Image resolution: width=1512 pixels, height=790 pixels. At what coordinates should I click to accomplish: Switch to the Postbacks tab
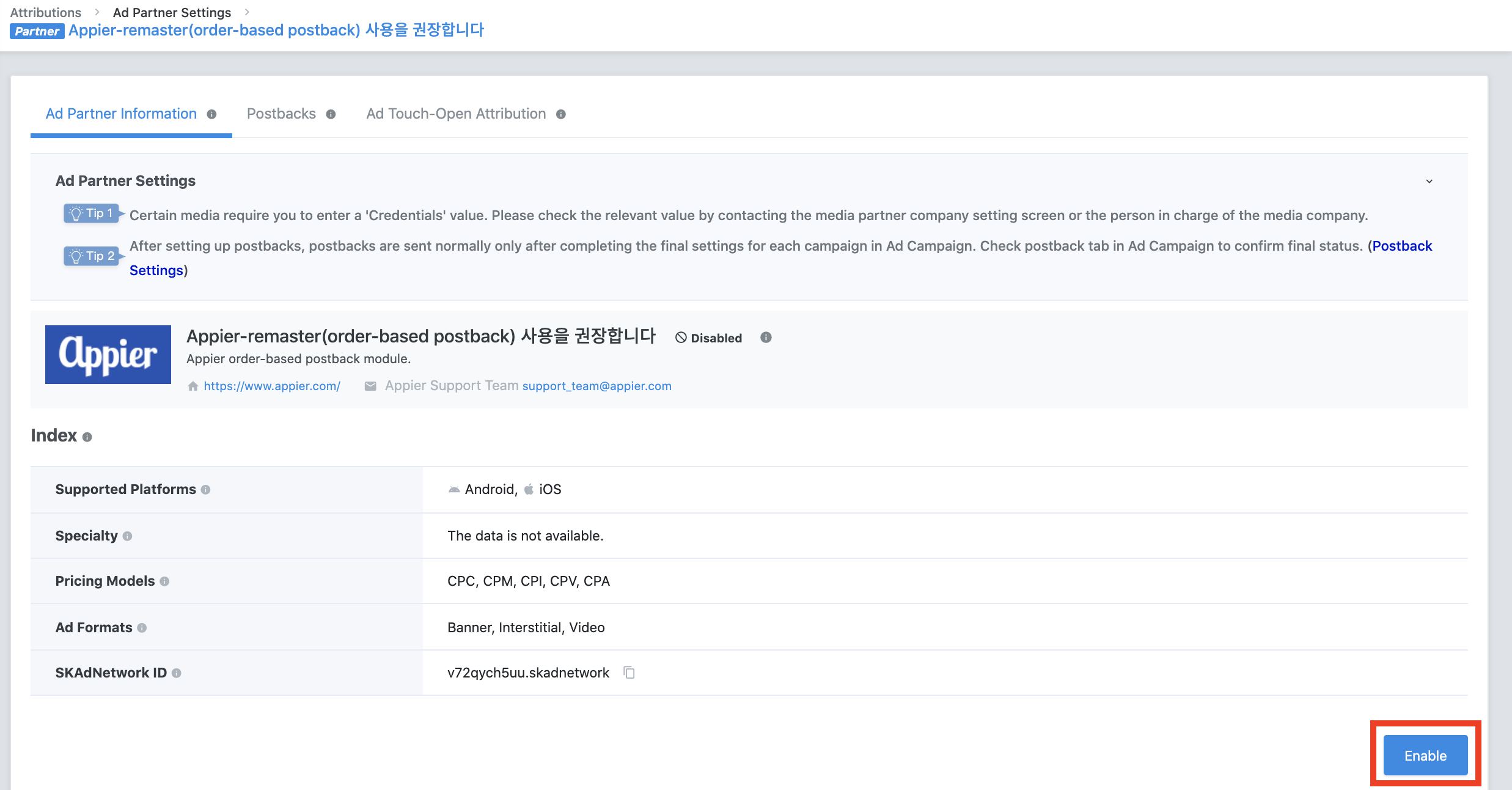click(x=281, y=114)
